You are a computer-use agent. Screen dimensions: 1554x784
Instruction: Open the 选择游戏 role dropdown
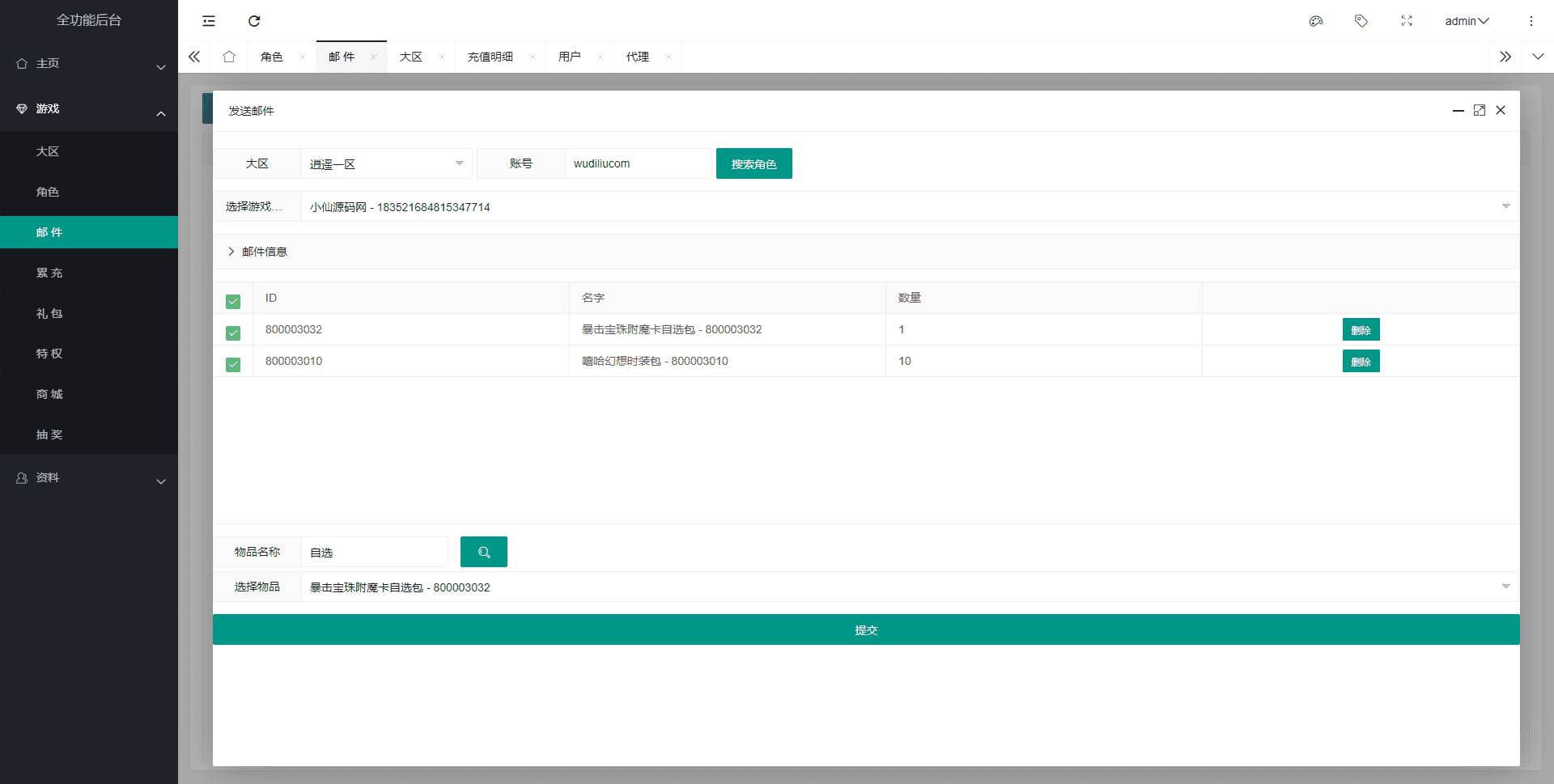(x=910, y=206)
